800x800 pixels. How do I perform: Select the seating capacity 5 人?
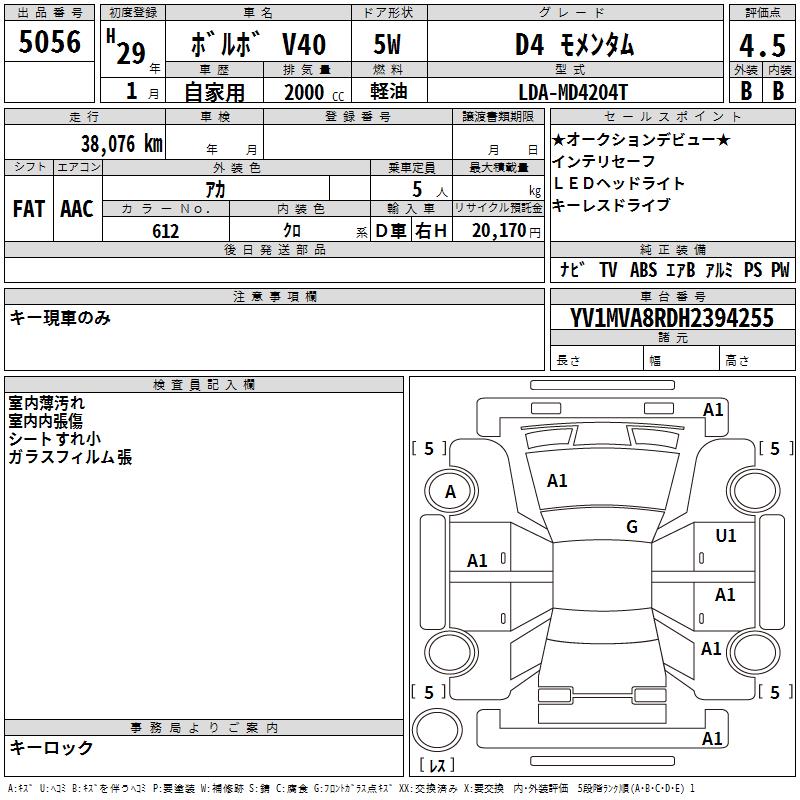(x=430, y=190)
